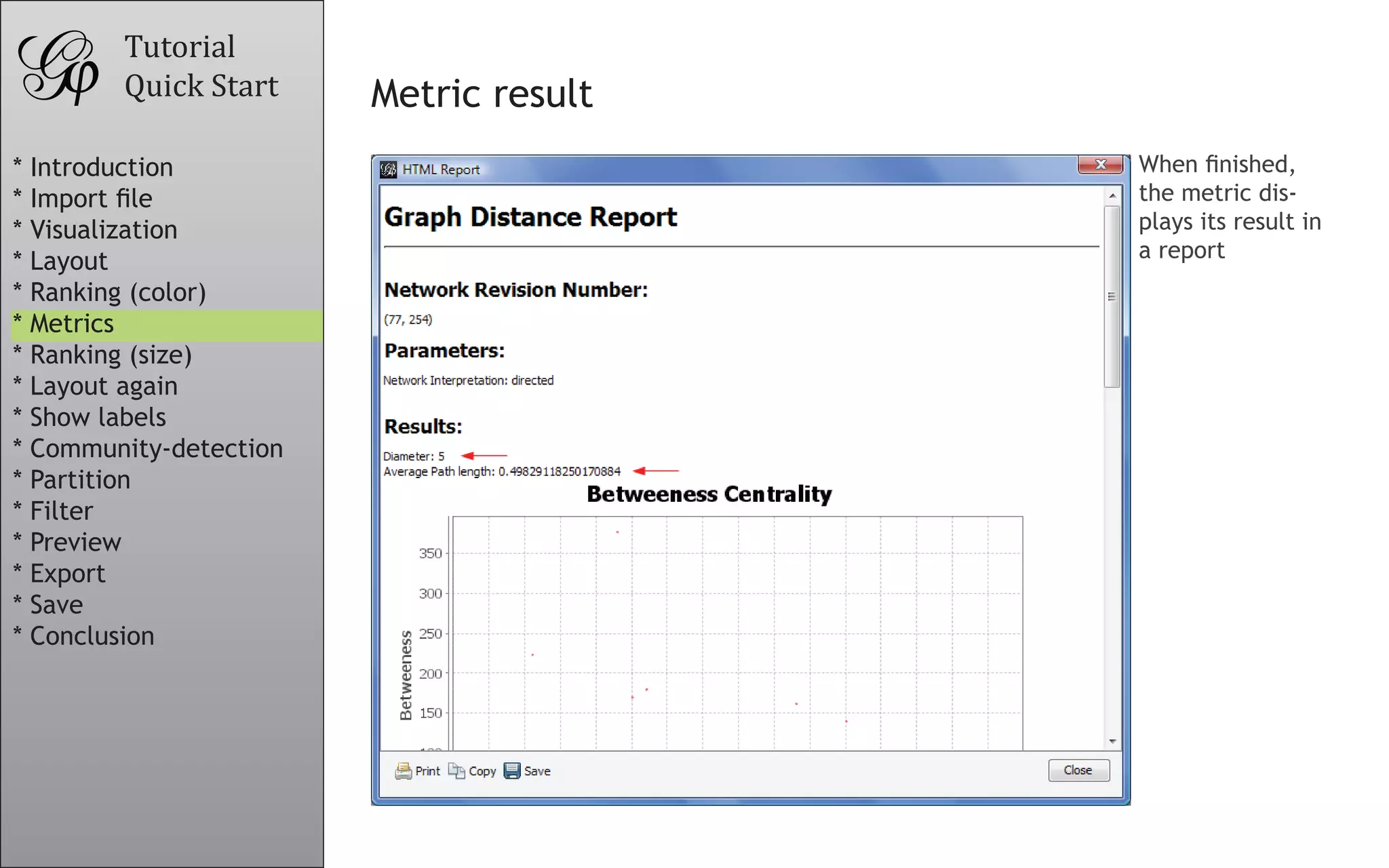Jump to Community-detection section
The image size is (1389, 868).
156,449
